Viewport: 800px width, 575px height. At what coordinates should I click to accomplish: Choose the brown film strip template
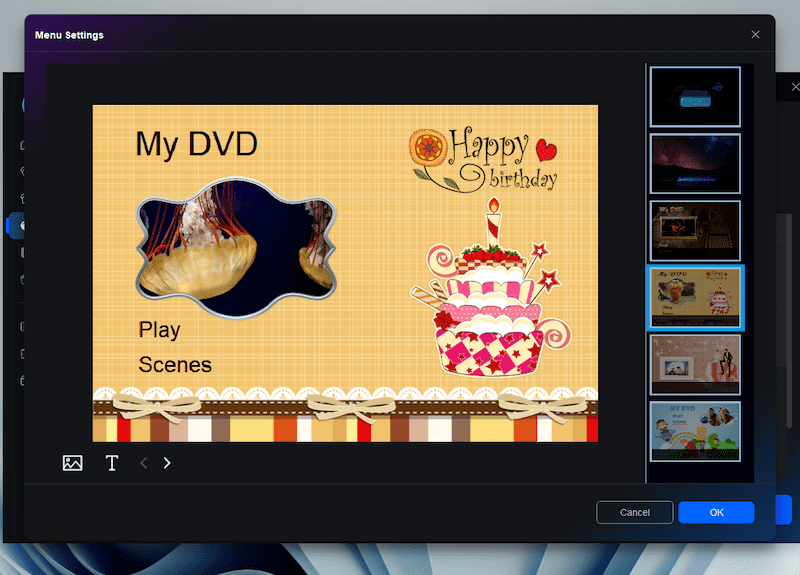[695, 231]
